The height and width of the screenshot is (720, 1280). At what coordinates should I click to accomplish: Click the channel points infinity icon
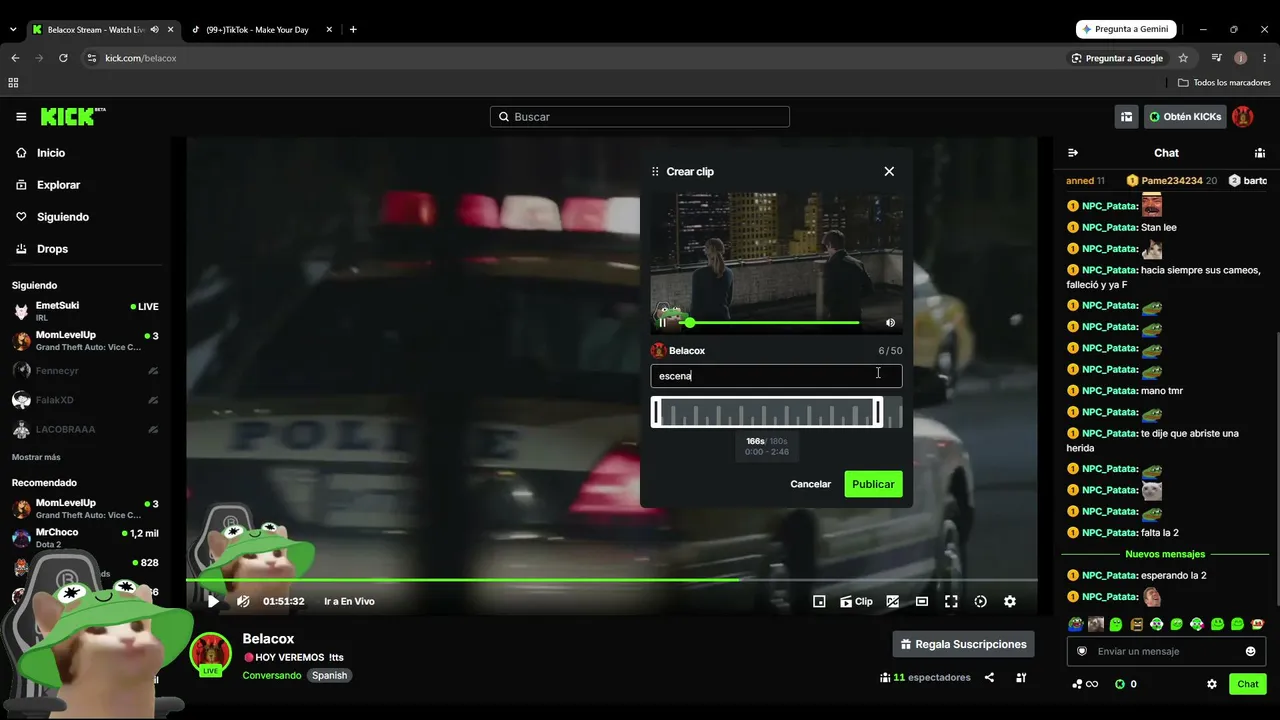pyautogui.click(x=1085, y=684)
